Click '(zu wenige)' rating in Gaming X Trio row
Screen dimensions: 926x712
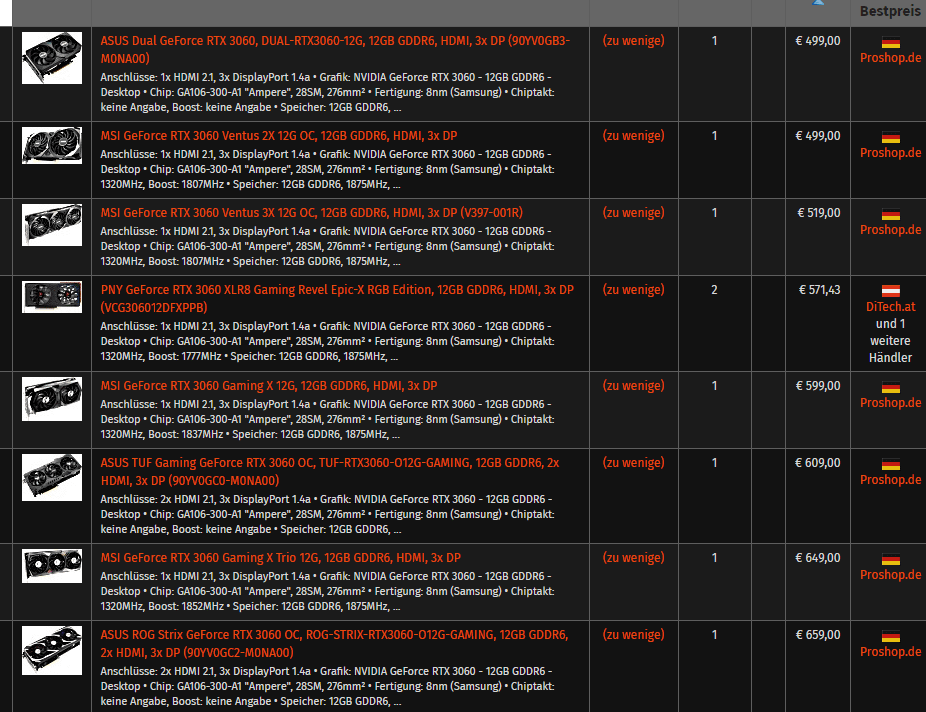click(633, 558)
